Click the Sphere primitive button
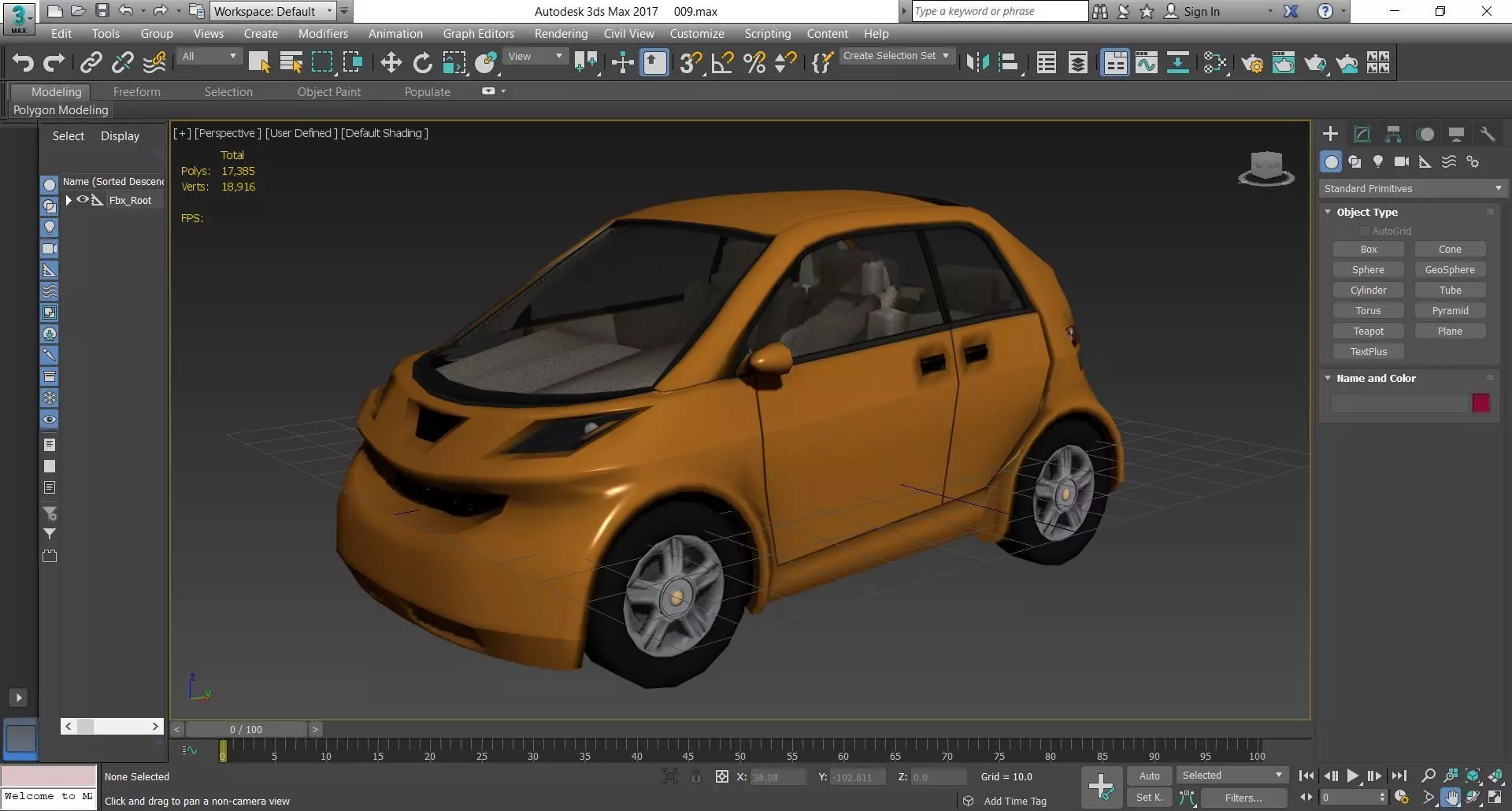The height and width of the screenshot is (811, 1512). point(1368,270)
